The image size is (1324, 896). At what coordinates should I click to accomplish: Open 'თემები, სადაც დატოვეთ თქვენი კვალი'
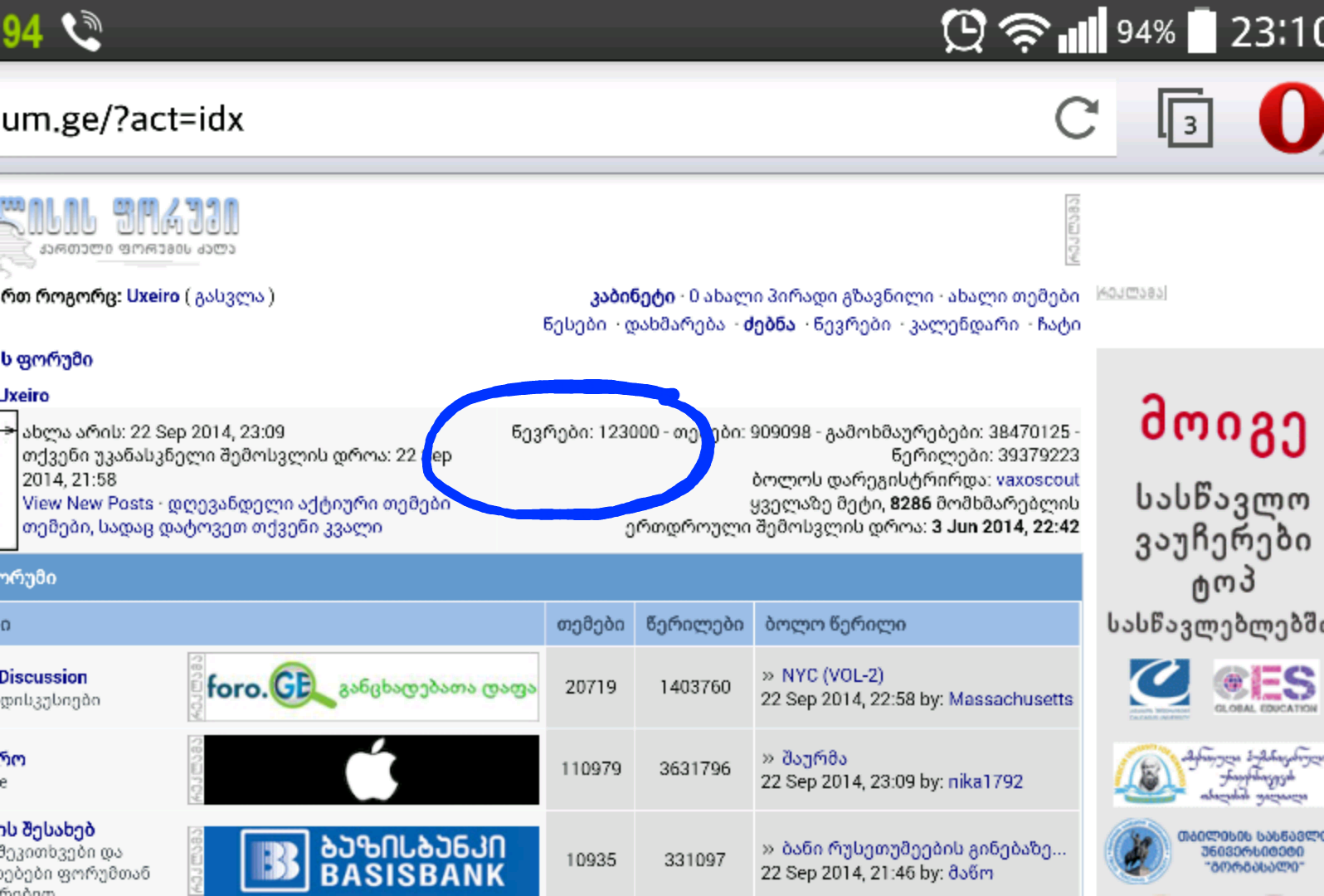tap(202, 528)
